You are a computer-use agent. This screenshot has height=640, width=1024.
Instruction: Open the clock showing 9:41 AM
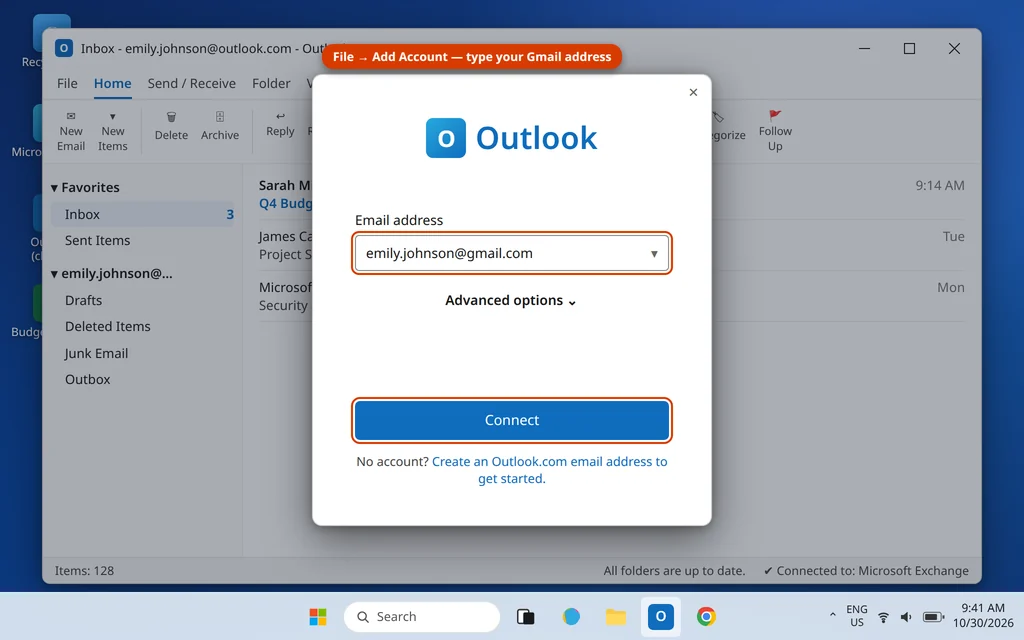click(982, 616)
